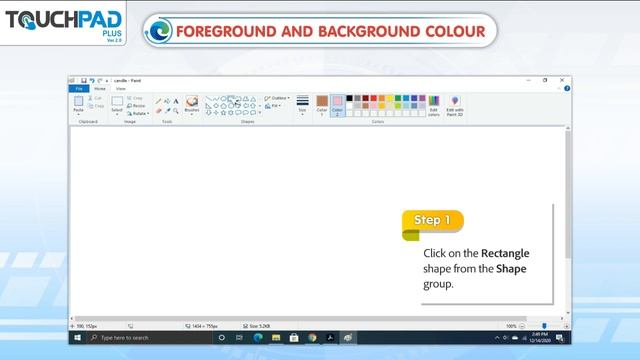
Task: Open Microsoft Store from the taskbar
Action: [x=294, y=338]
